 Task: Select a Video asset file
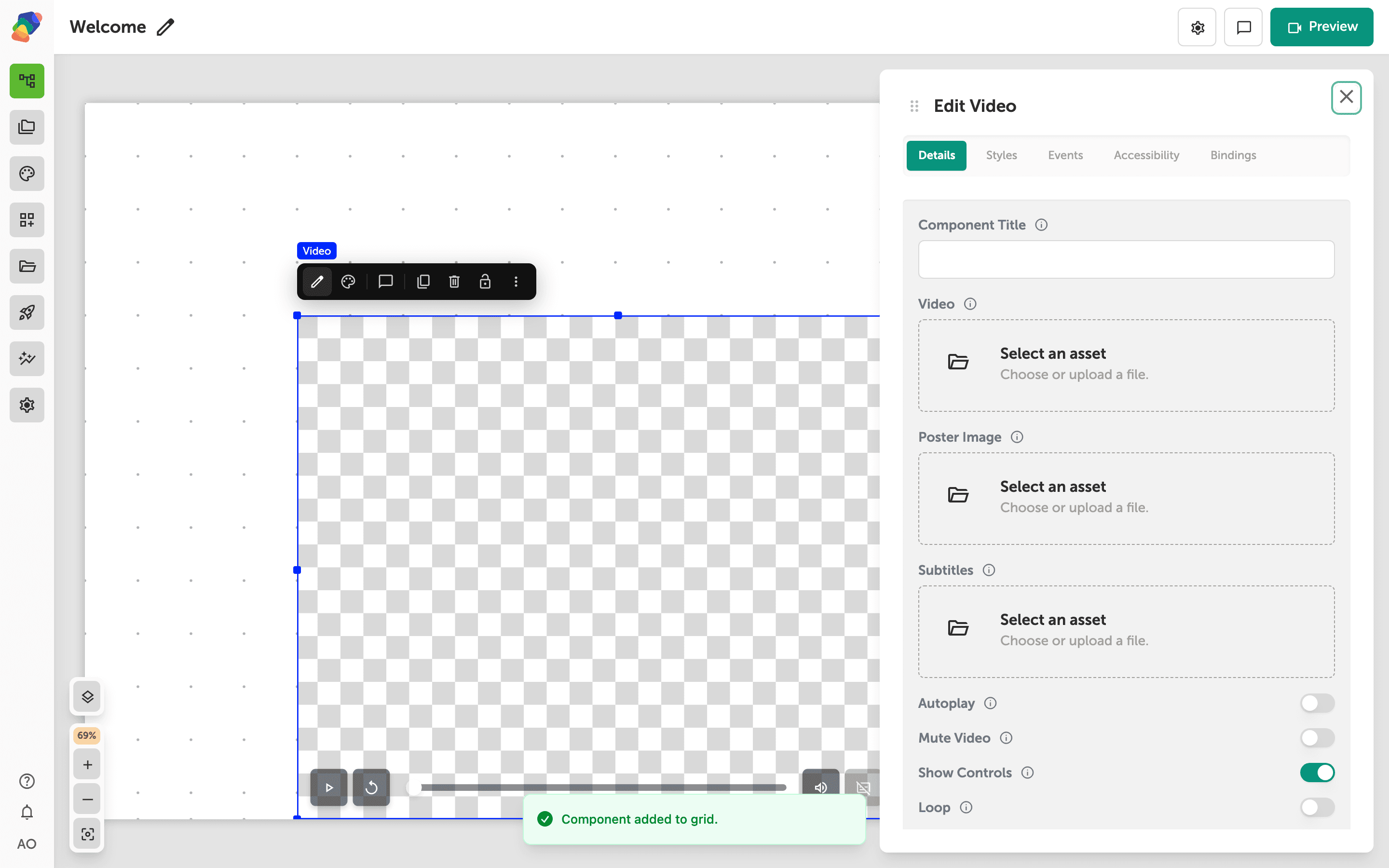pos(1126,365)
